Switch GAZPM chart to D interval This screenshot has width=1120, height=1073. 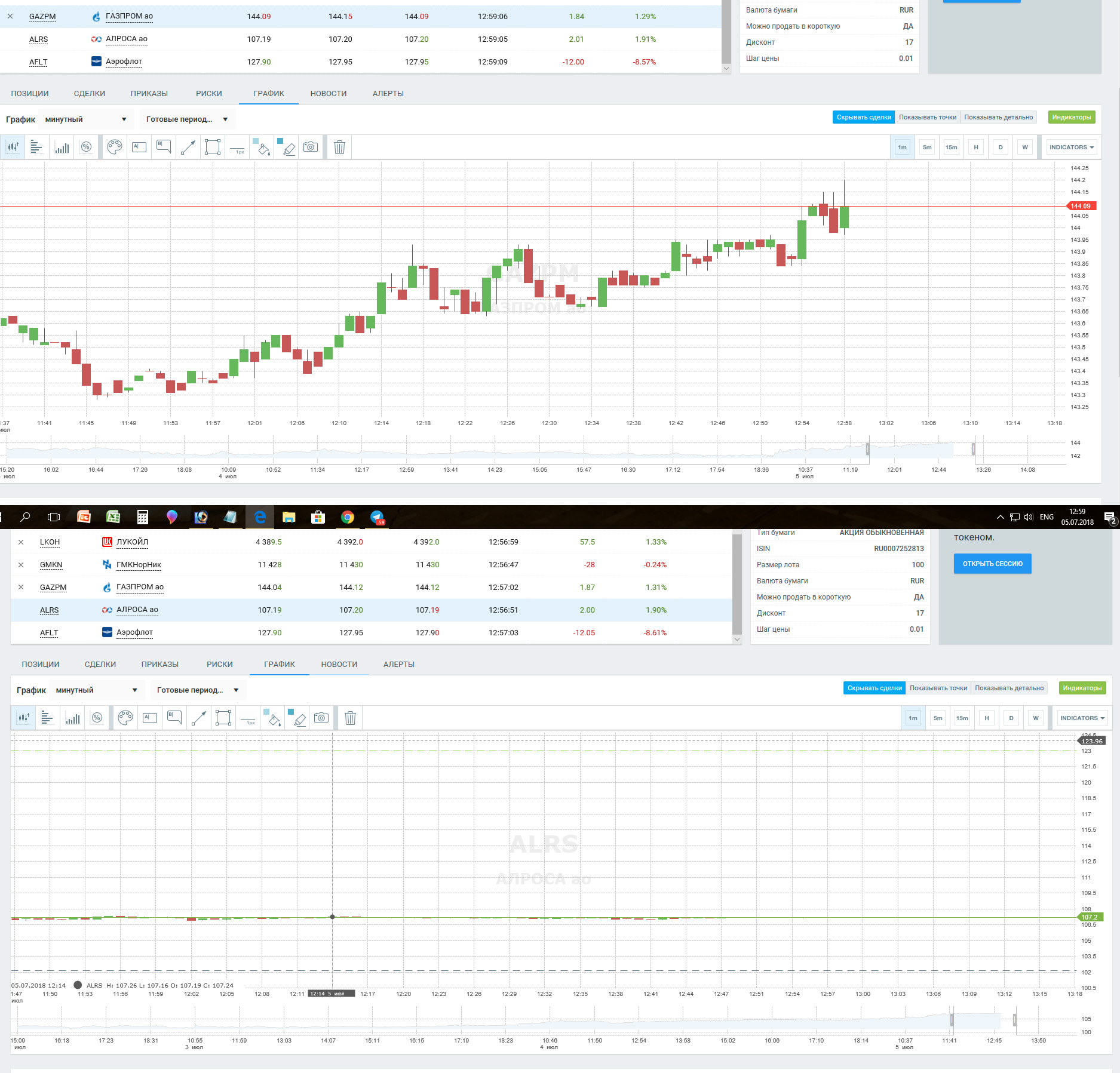click(1001, 147)
